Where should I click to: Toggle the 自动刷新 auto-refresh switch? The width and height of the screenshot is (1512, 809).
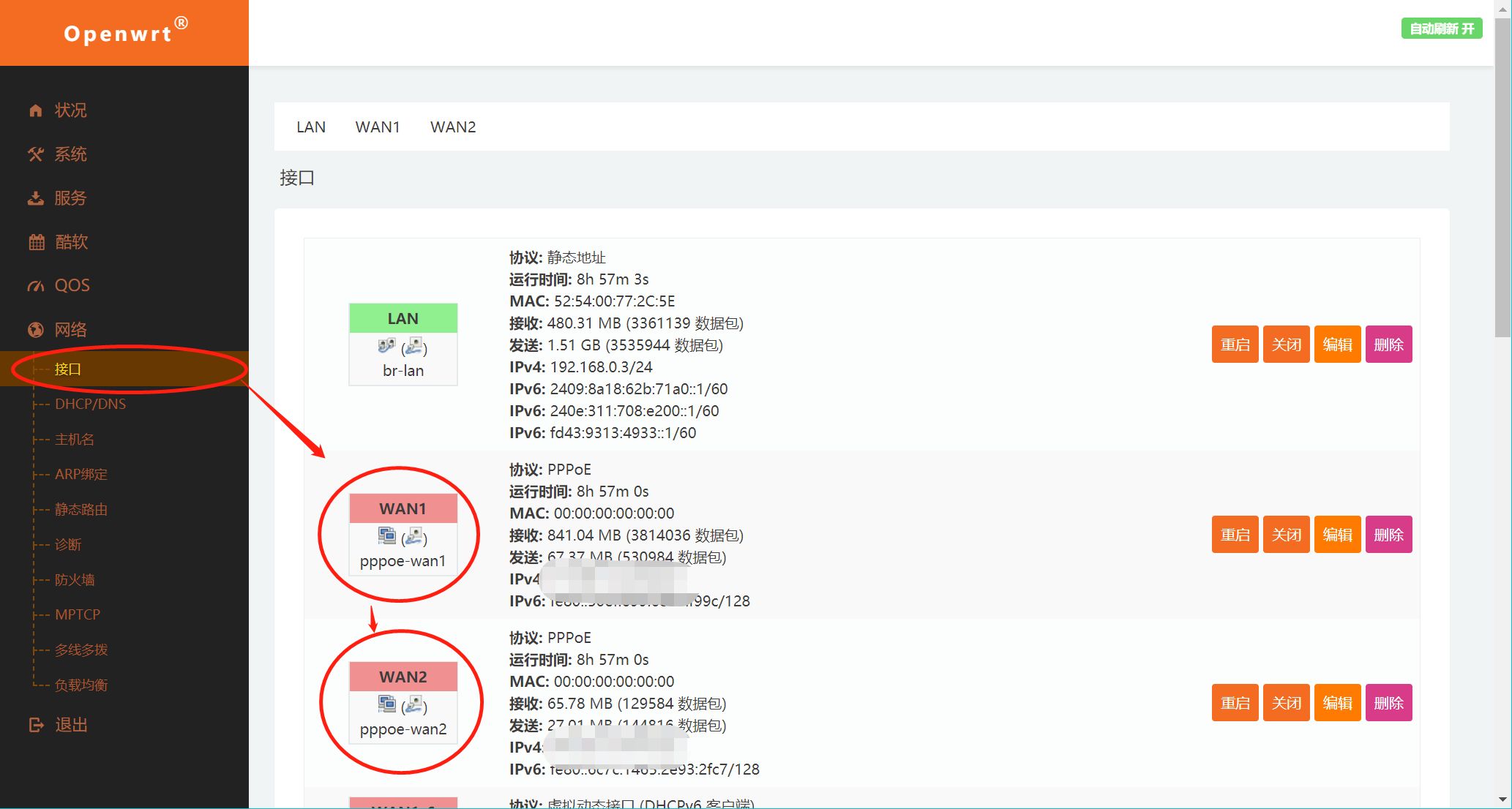pyautogui.click(x=1441, y=29)
